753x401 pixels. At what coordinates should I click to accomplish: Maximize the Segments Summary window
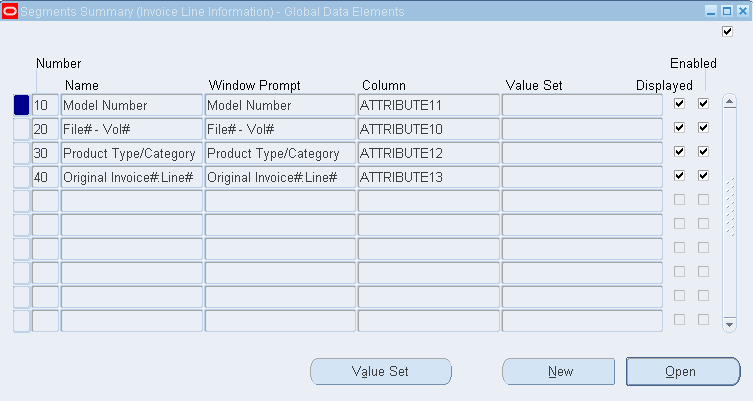click(x=725, y=11)
